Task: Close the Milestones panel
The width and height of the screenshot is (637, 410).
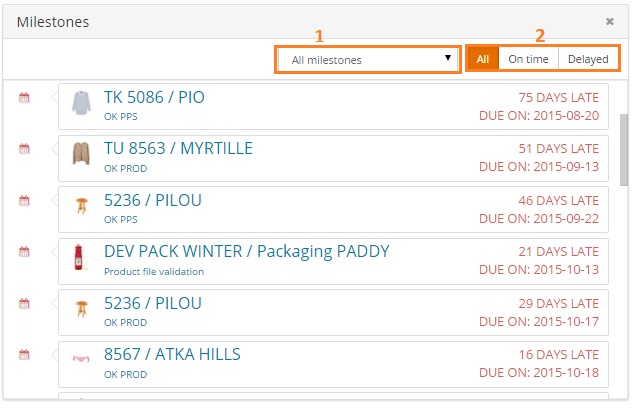Action: [x=610, y=20]
